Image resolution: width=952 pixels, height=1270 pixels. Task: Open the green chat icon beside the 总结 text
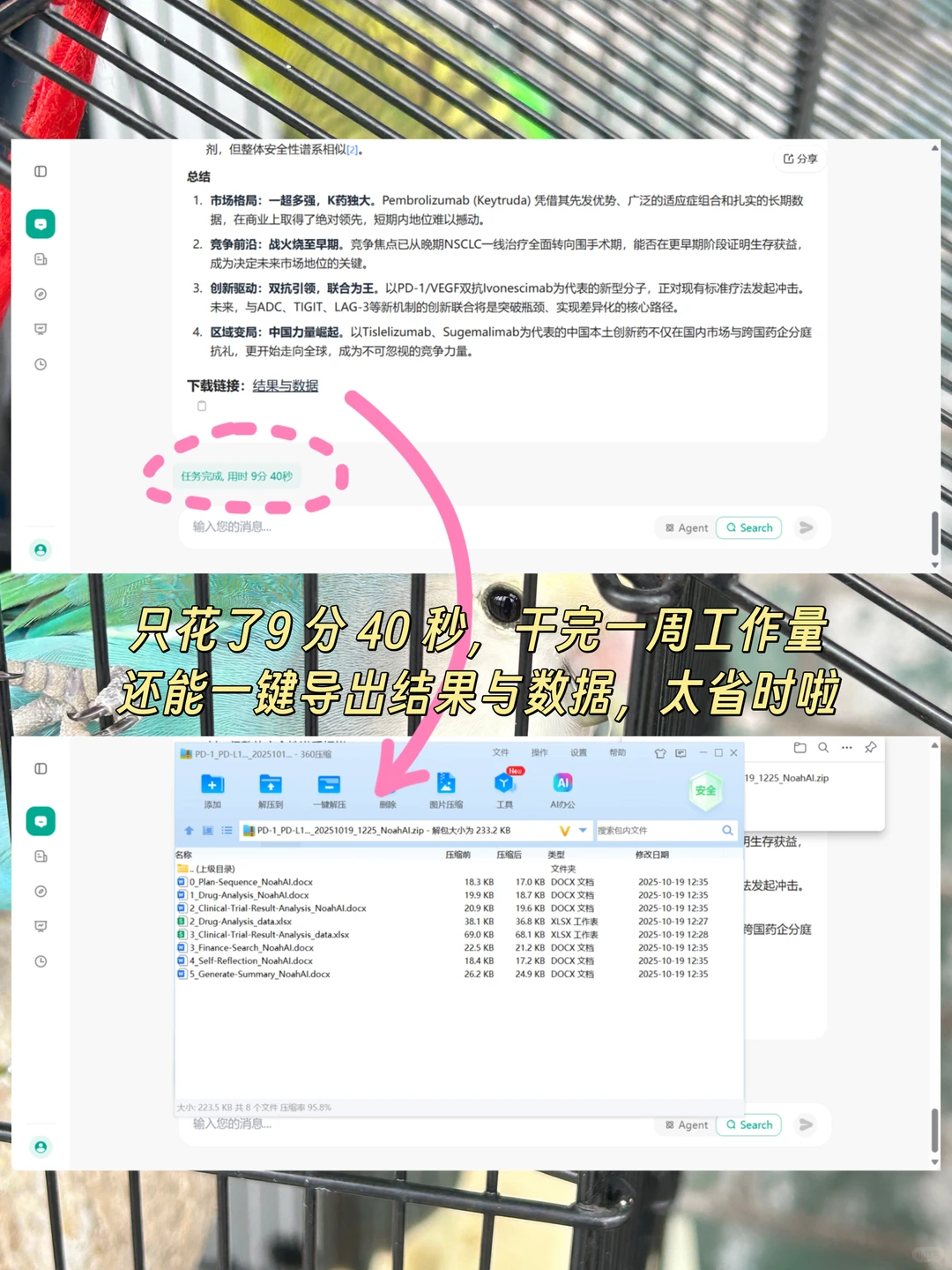tap(41, 224)
